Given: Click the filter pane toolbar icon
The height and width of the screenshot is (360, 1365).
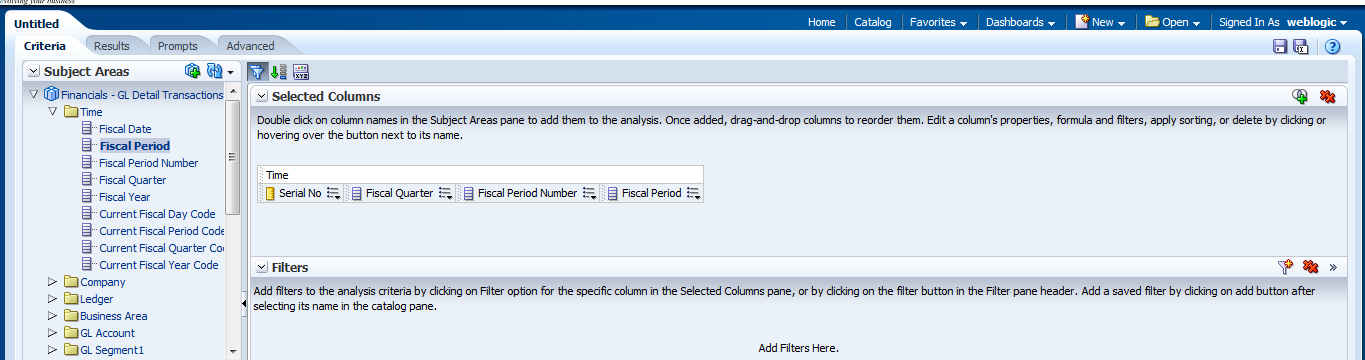Looking at the screenshot, I should click(x=257, y=71).
